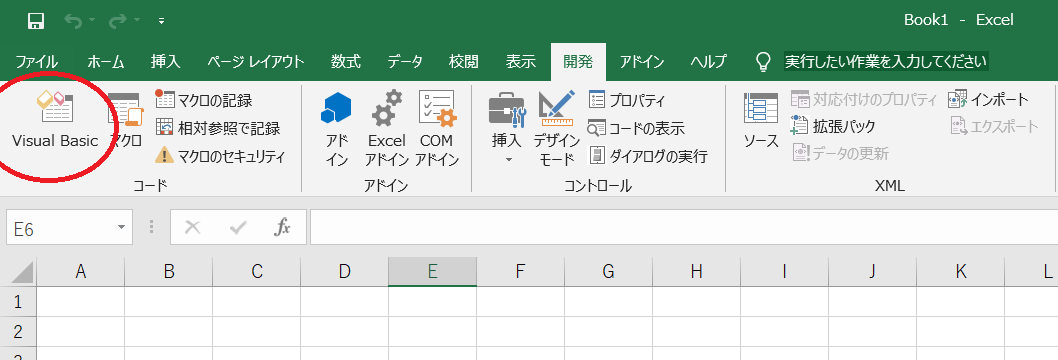Switch to the 校閲 tab
The width and height of the screenshot is (1058, 360).
tap(464, 62)
